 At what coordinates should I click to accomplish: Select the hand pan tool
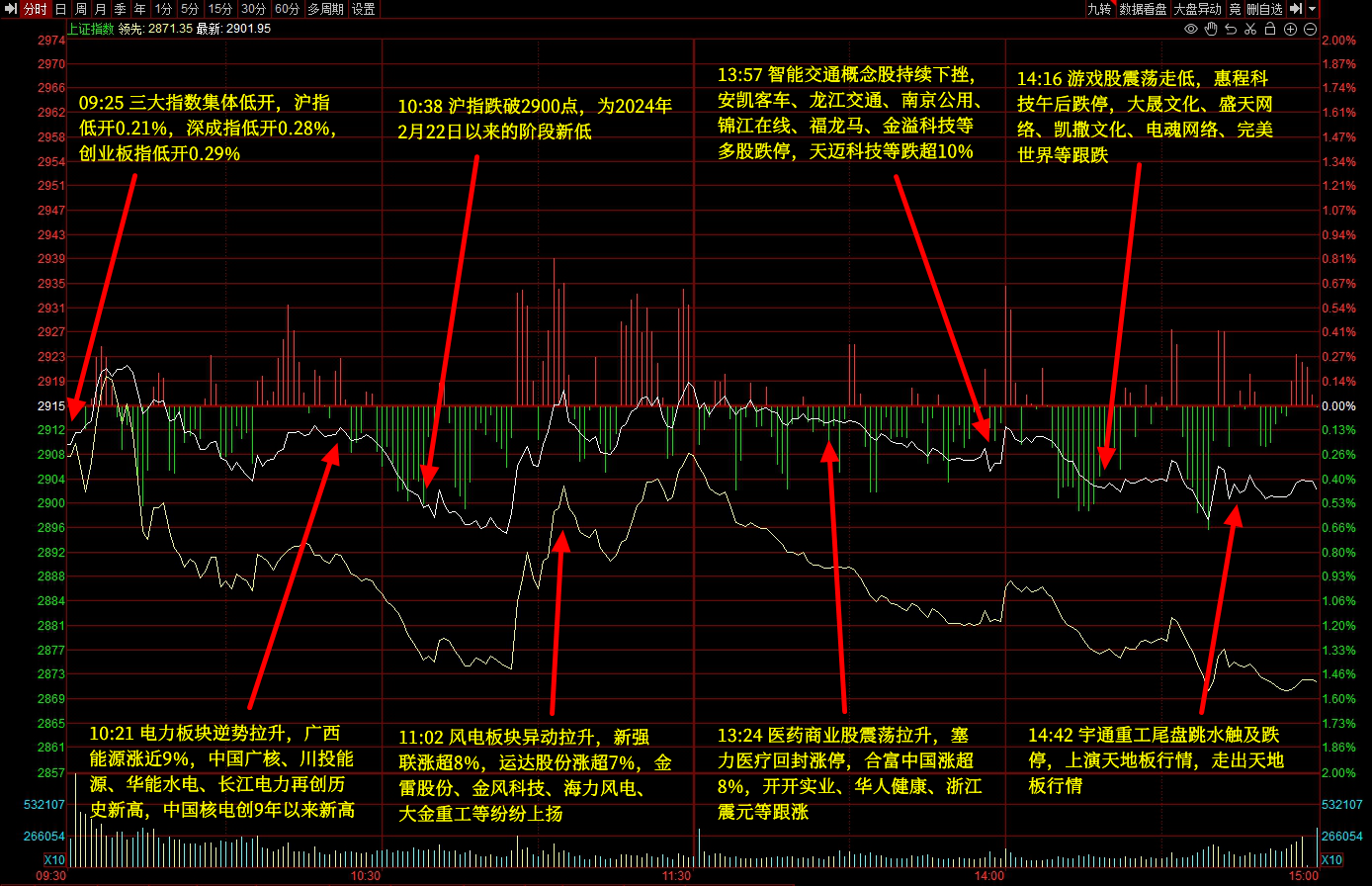(x=1211, y=29)
